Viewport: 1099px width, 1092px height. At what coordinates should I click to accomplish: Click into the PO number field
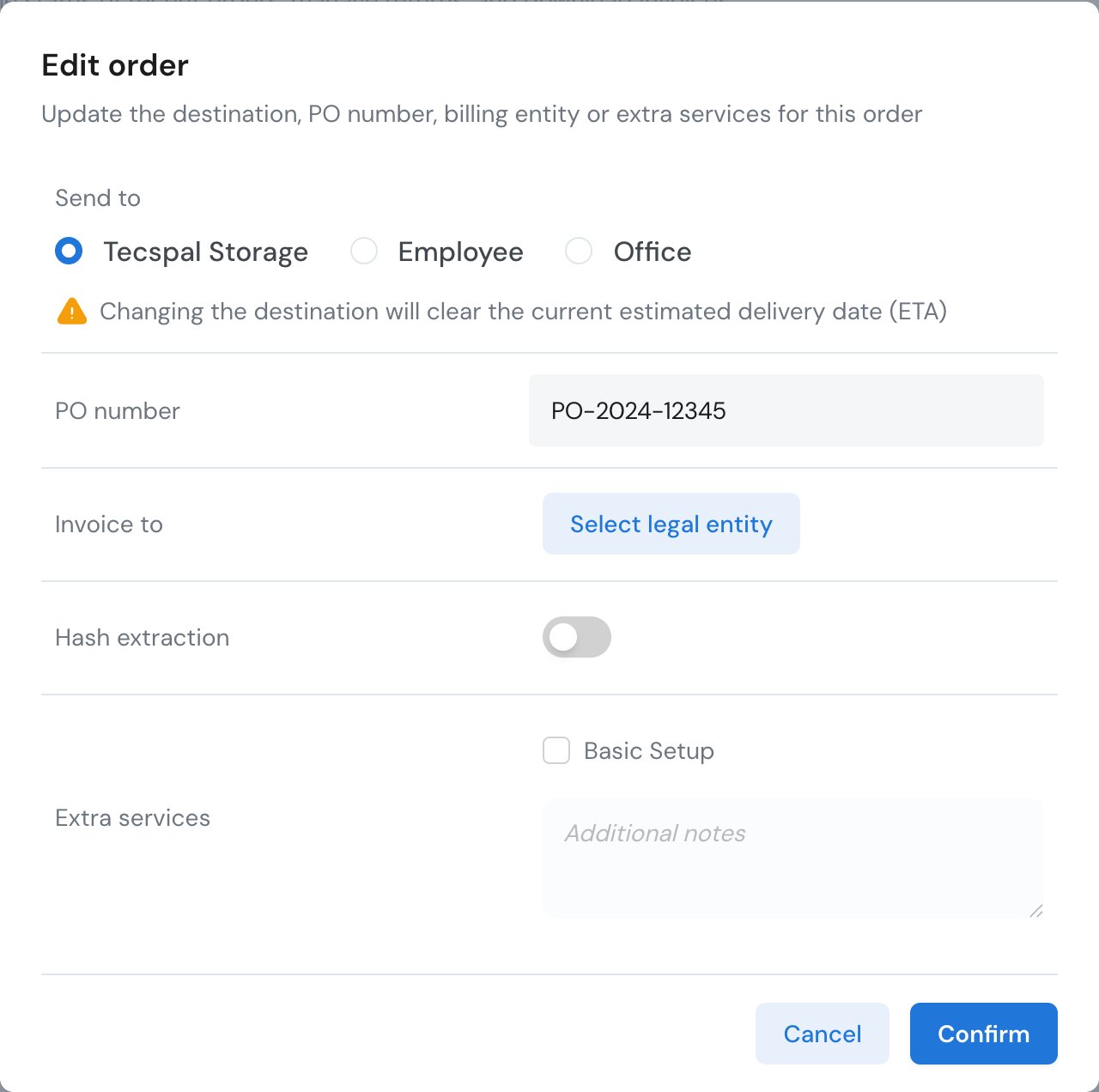coord(786,410)
